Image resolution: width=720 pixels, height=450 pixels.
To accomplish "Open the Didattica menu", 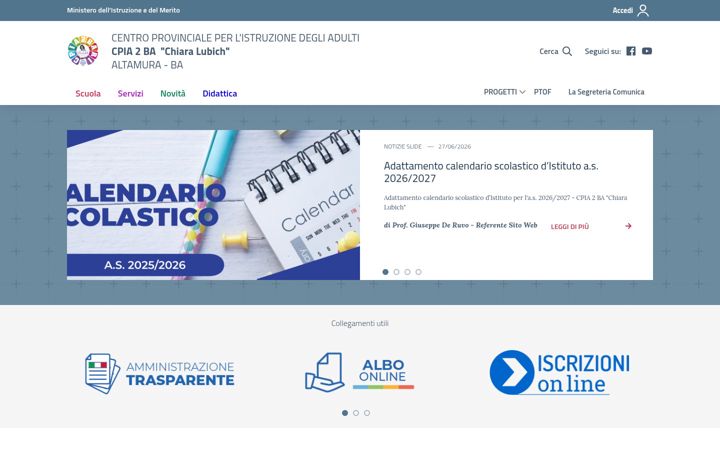I will coord(219,93).
